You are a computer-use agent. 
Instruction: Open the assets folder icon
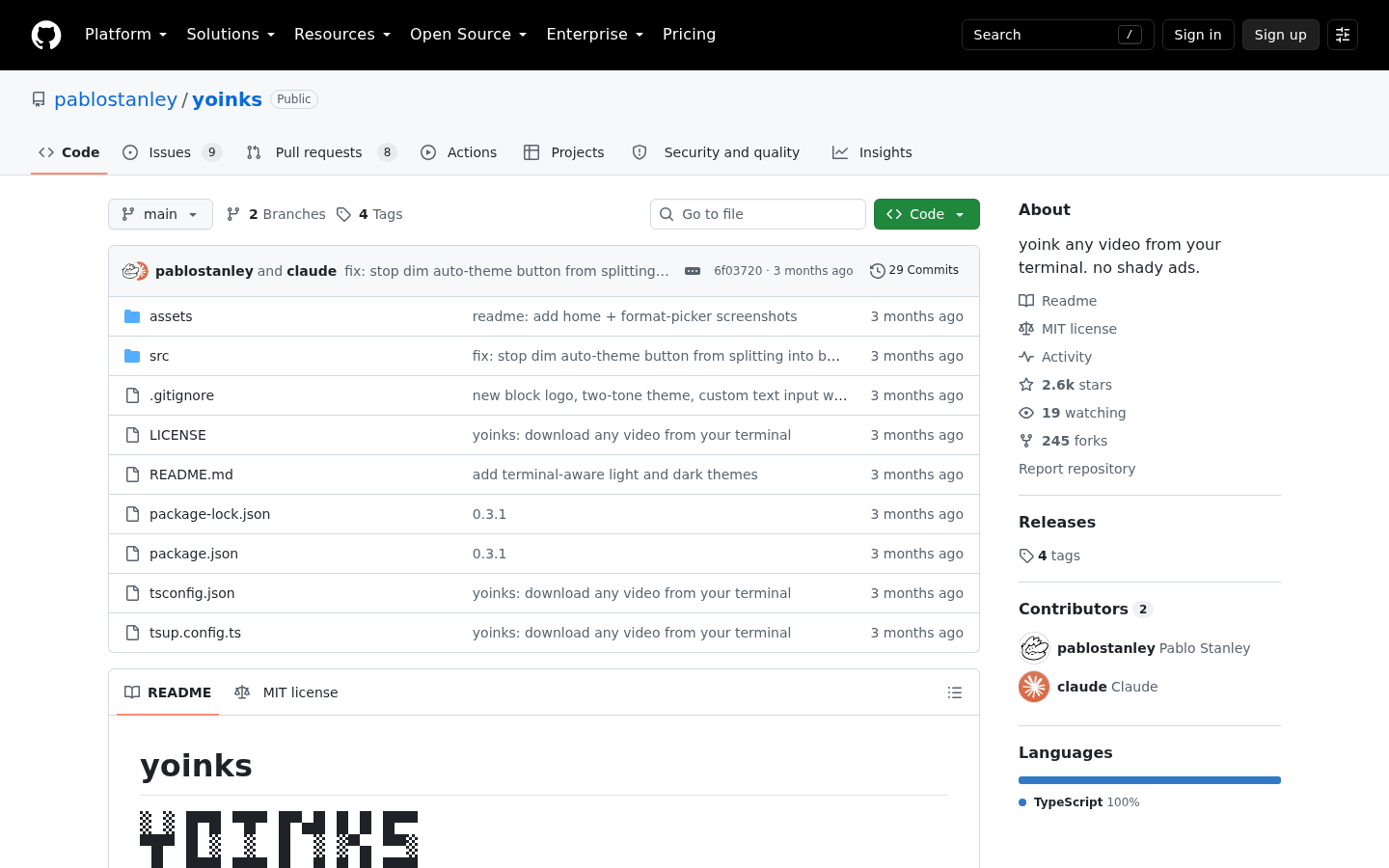tap(132, 316)
